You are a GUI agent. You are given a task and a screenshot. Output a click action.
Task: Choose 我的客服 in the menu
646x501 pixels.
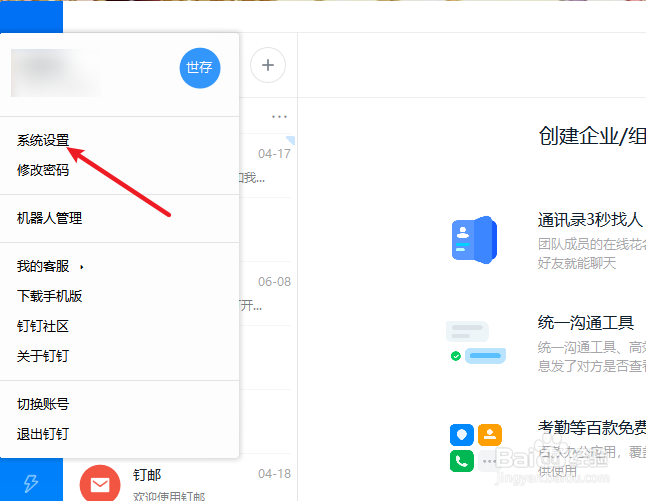(x=43, y=266)
